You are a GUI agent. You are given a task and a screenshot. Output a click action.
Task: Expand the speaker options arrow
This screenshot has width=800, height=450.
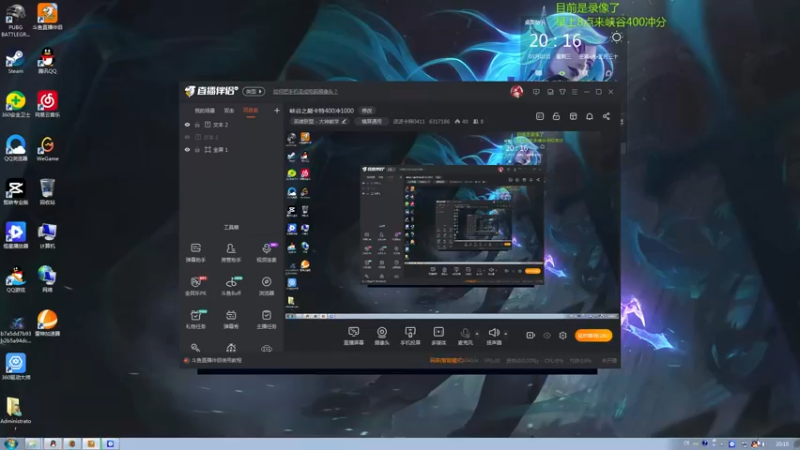click(506, 334)
